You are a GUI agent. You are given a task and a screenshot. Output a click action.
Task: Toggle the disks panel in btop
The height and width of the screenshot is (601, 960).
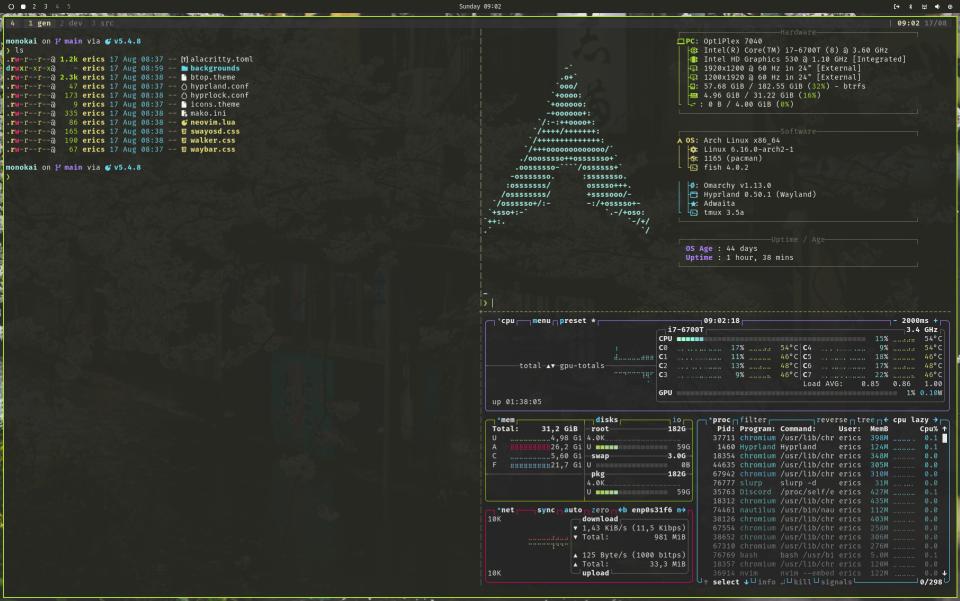point(606,420)
